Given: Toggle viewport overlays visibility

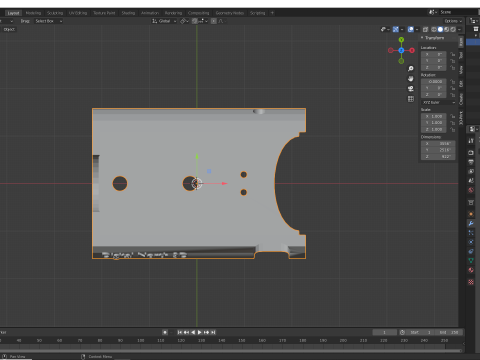Looking at the screenshot, I should 411,29.
